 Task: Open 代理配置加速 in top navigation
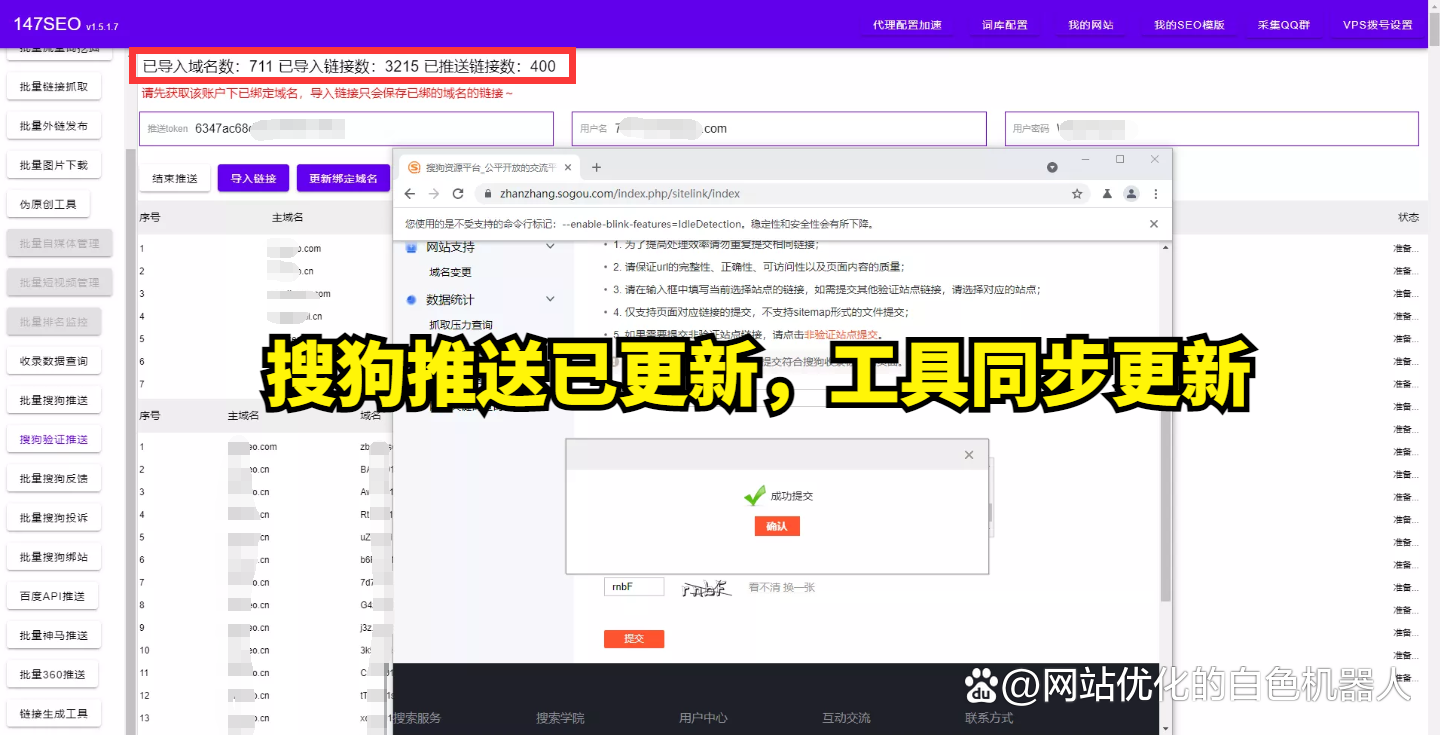pyautogui.click(x=907, y=25)
